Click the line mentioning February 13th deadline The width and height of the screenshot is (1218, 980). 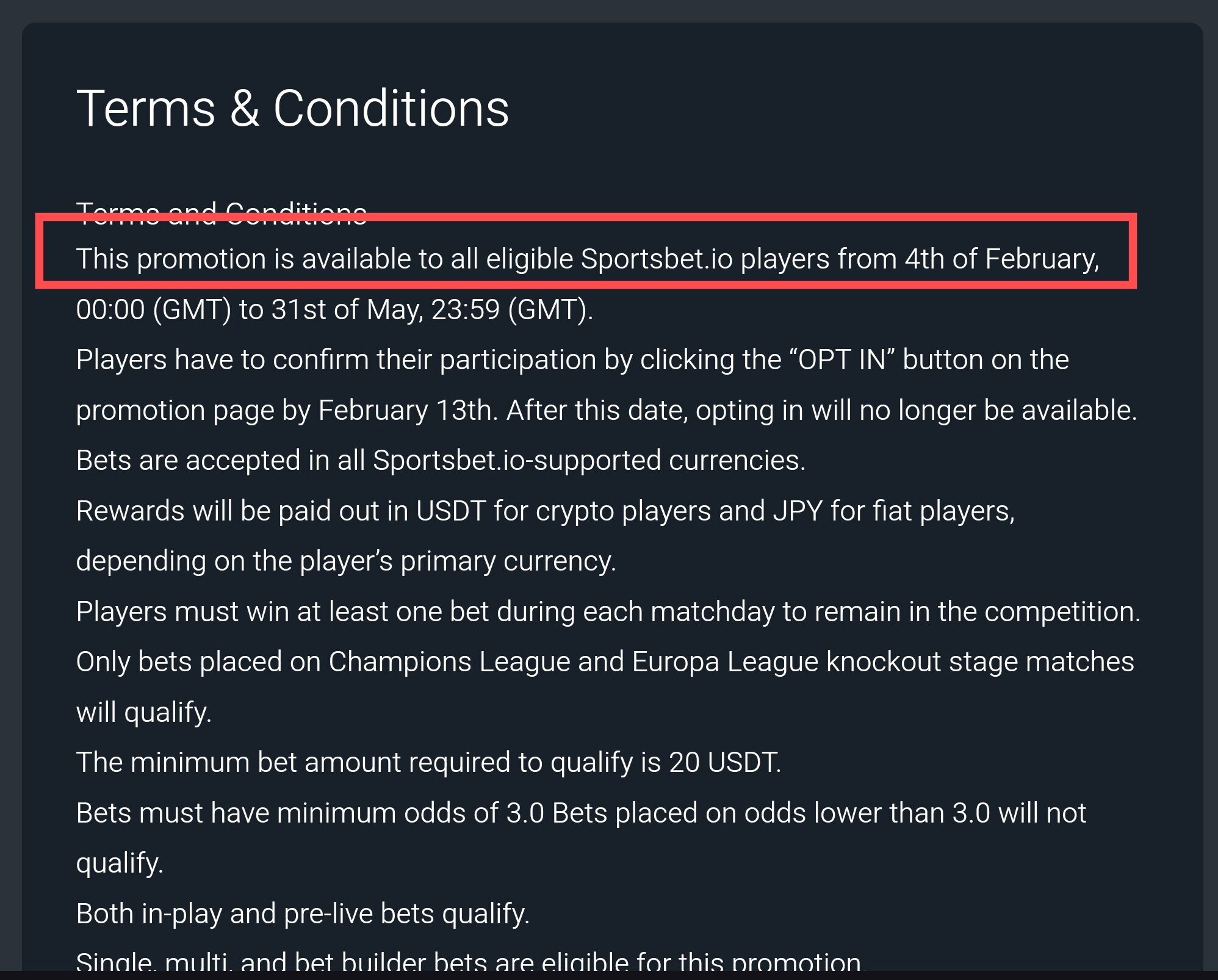(x=607, y=410)
